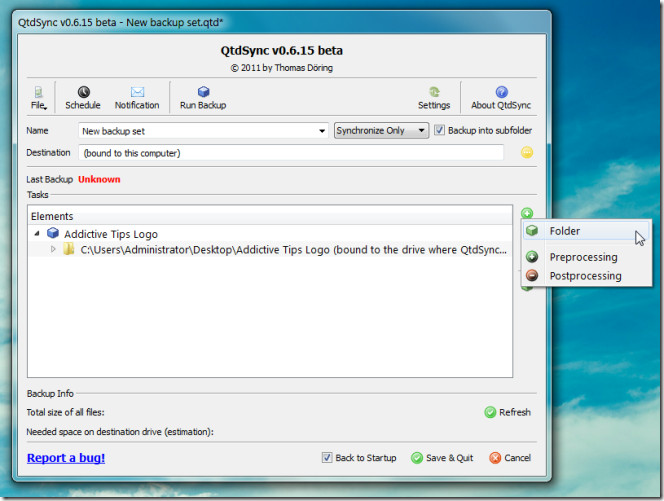The height and width of the screenshot is (501, 664).
Task: Expand the C:\Users\Administrator path node
Action: click(53, 249)
